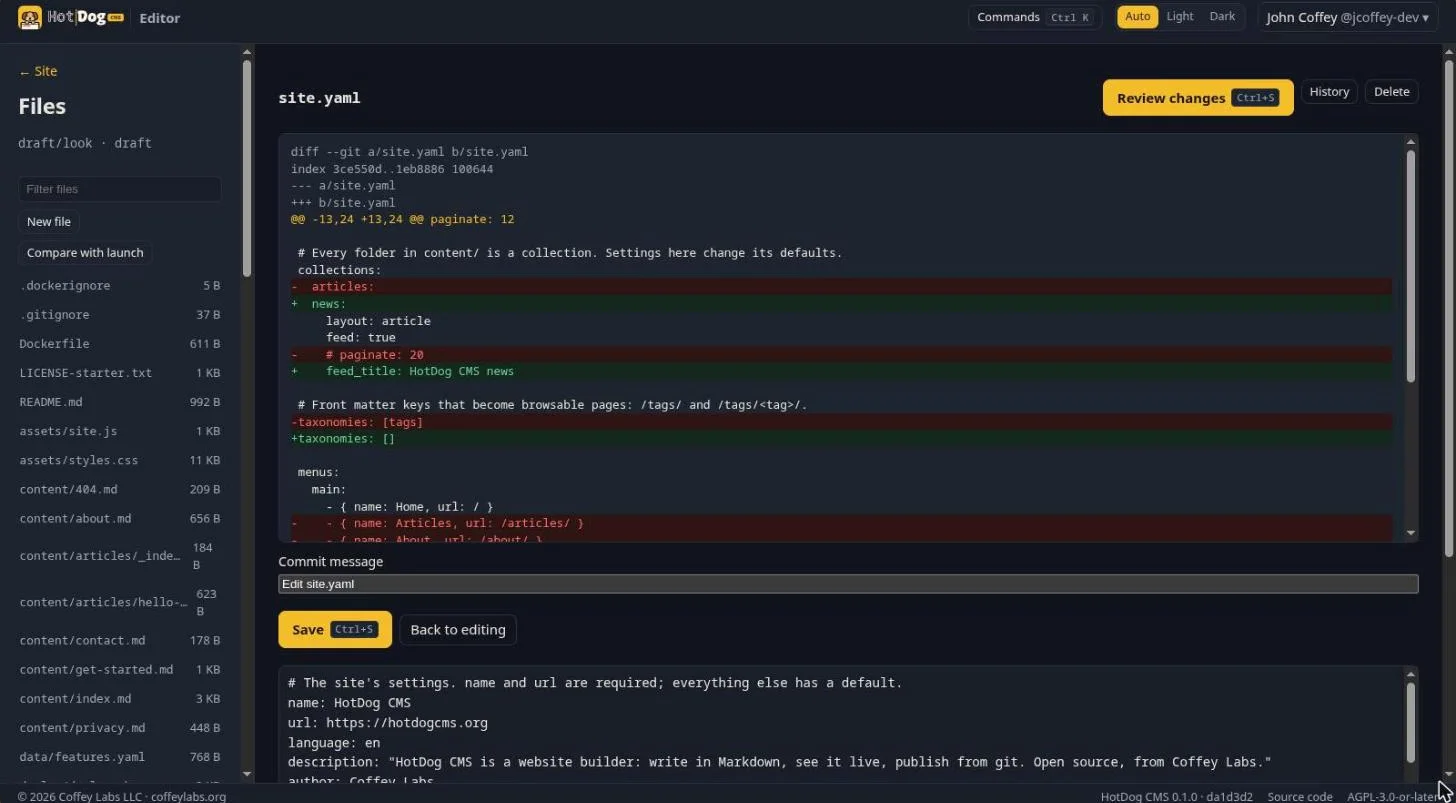The height and width of the screenshot is (803, 1456).
Task: Open README.md in file list
Action: (120, 402)
